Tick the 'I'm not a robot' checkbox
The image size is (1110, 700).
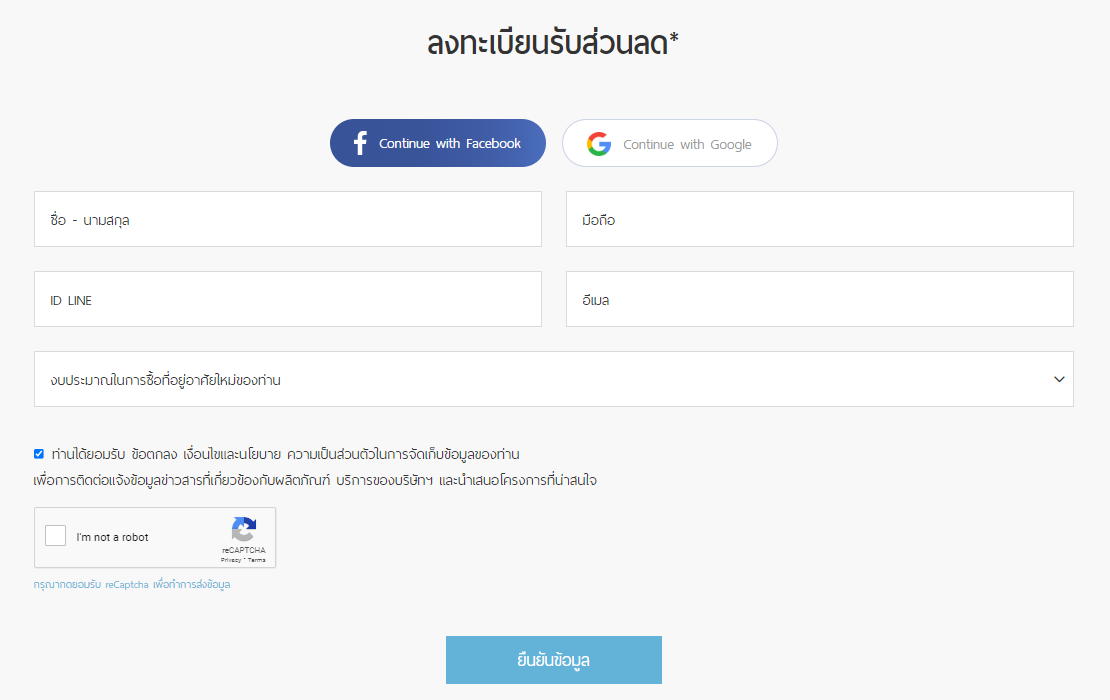55,536
